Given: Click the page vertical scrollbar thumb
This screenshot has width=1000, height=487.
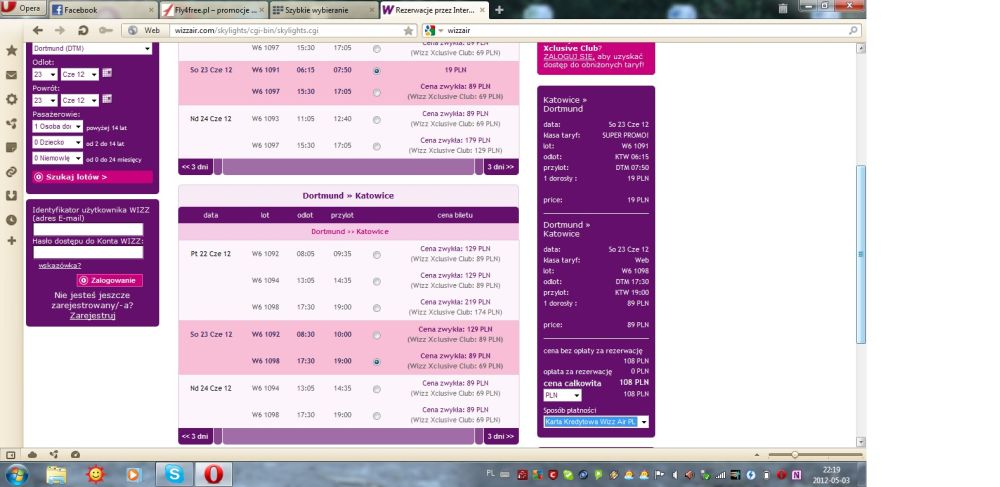Looking at the screenshot, I should coord(861,254).
